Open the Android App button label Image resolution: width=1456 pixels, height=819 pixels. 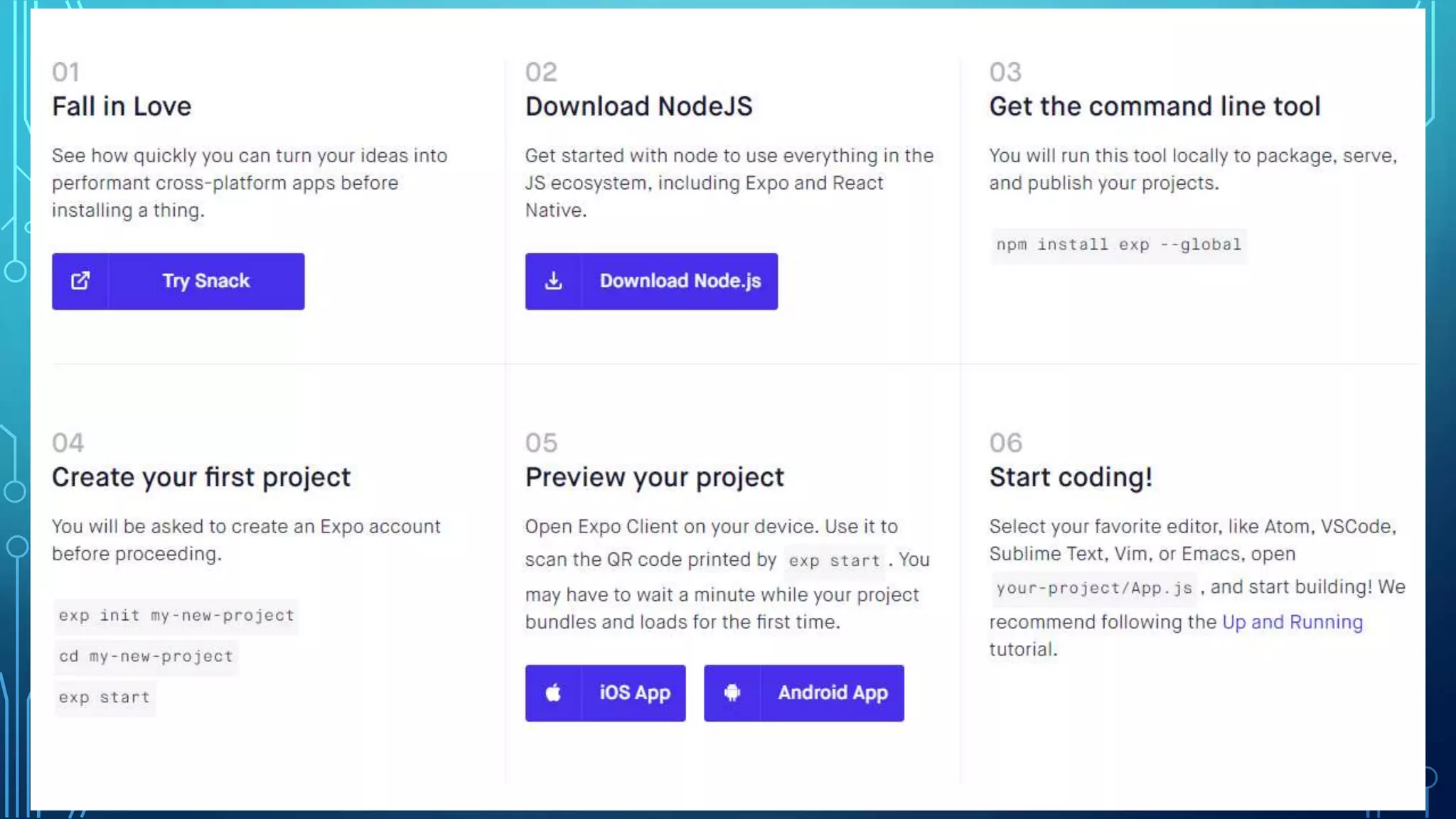(x=833, y=692)
